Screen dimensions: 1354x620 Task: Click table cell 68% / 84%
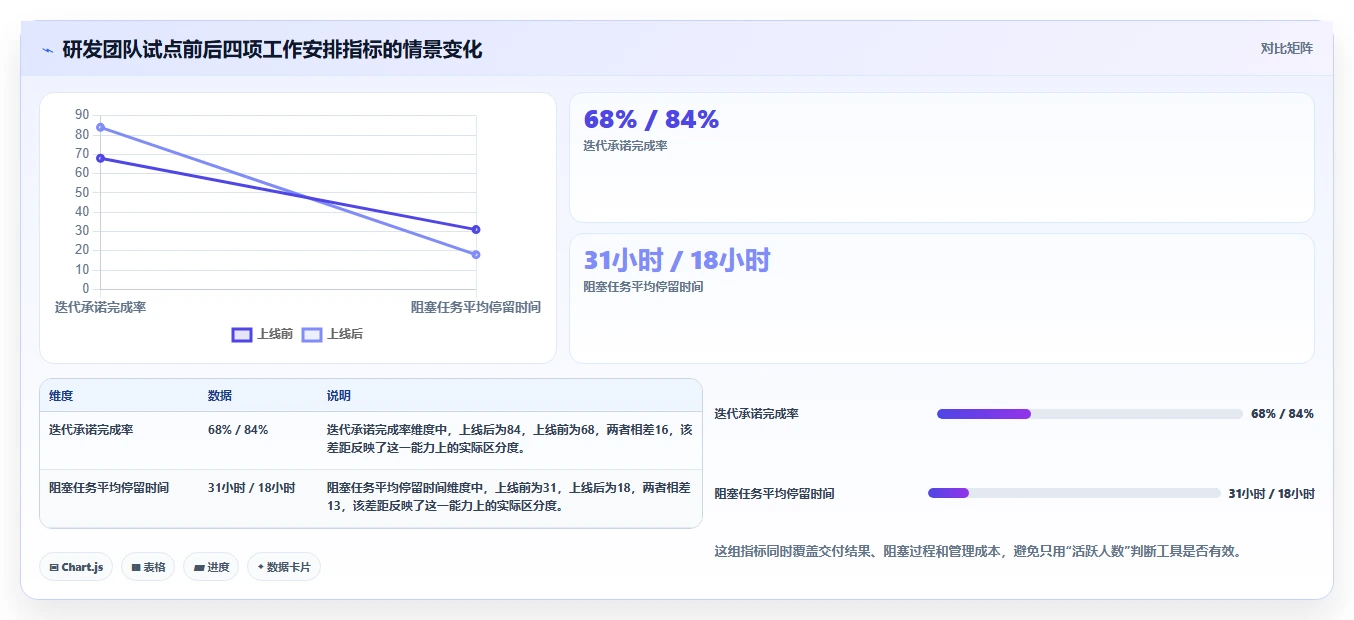point(238,430)
